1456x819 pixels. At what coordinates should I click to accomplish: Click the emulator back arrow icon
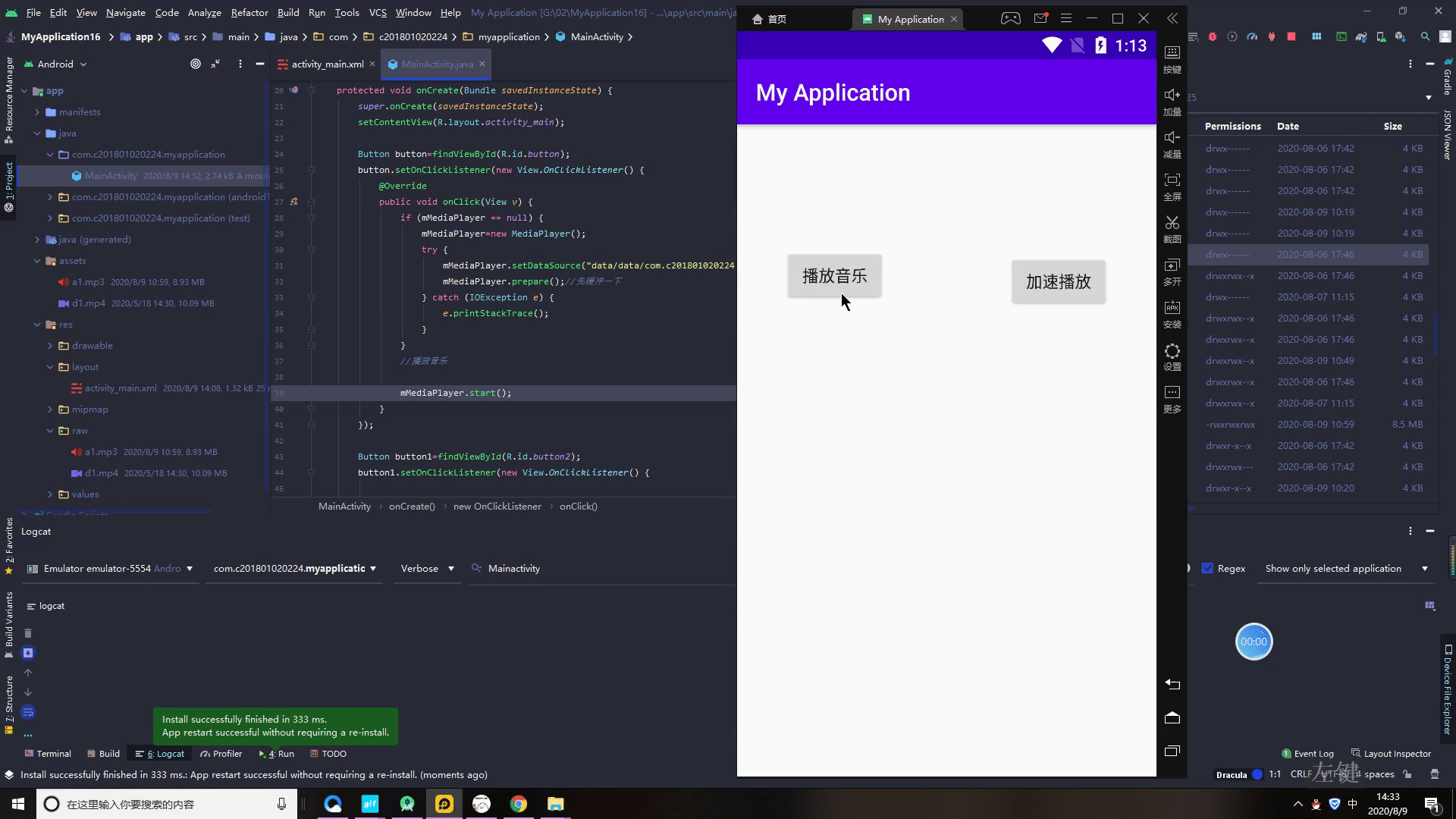point(1172,684)
